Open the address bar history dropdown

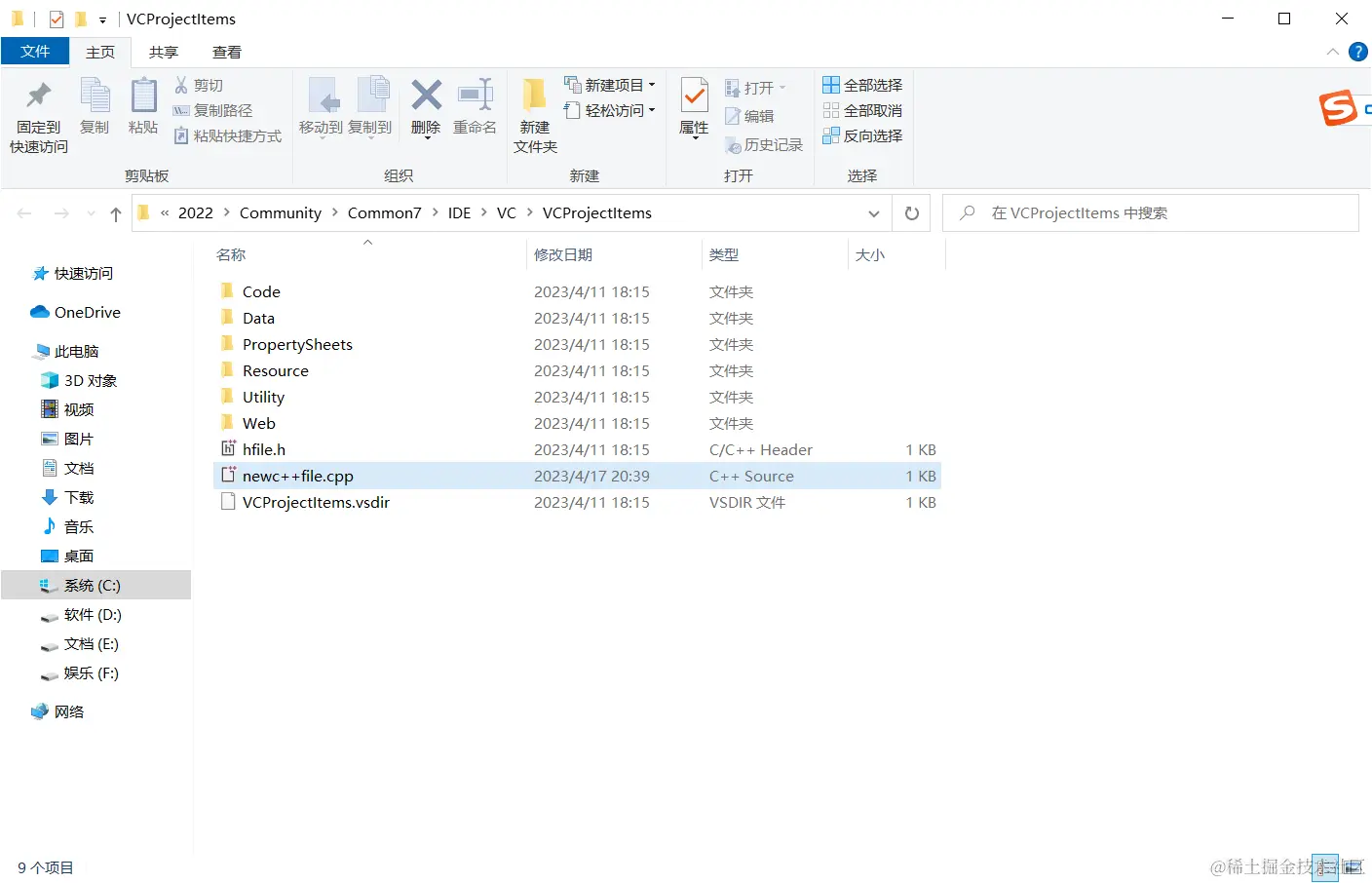tap(874, 213)
